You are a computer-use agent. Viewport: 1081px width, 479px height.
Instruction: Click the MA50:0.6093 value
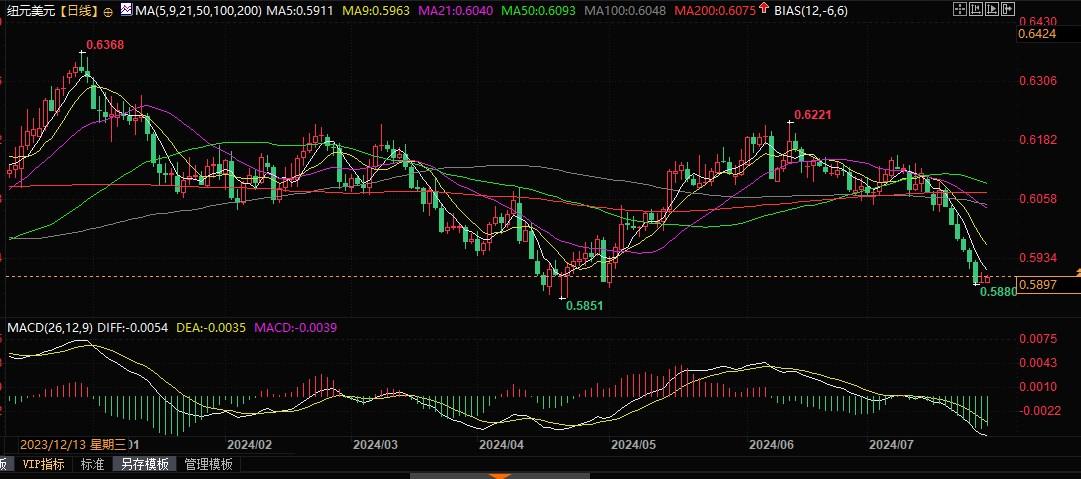pos(538,10)
